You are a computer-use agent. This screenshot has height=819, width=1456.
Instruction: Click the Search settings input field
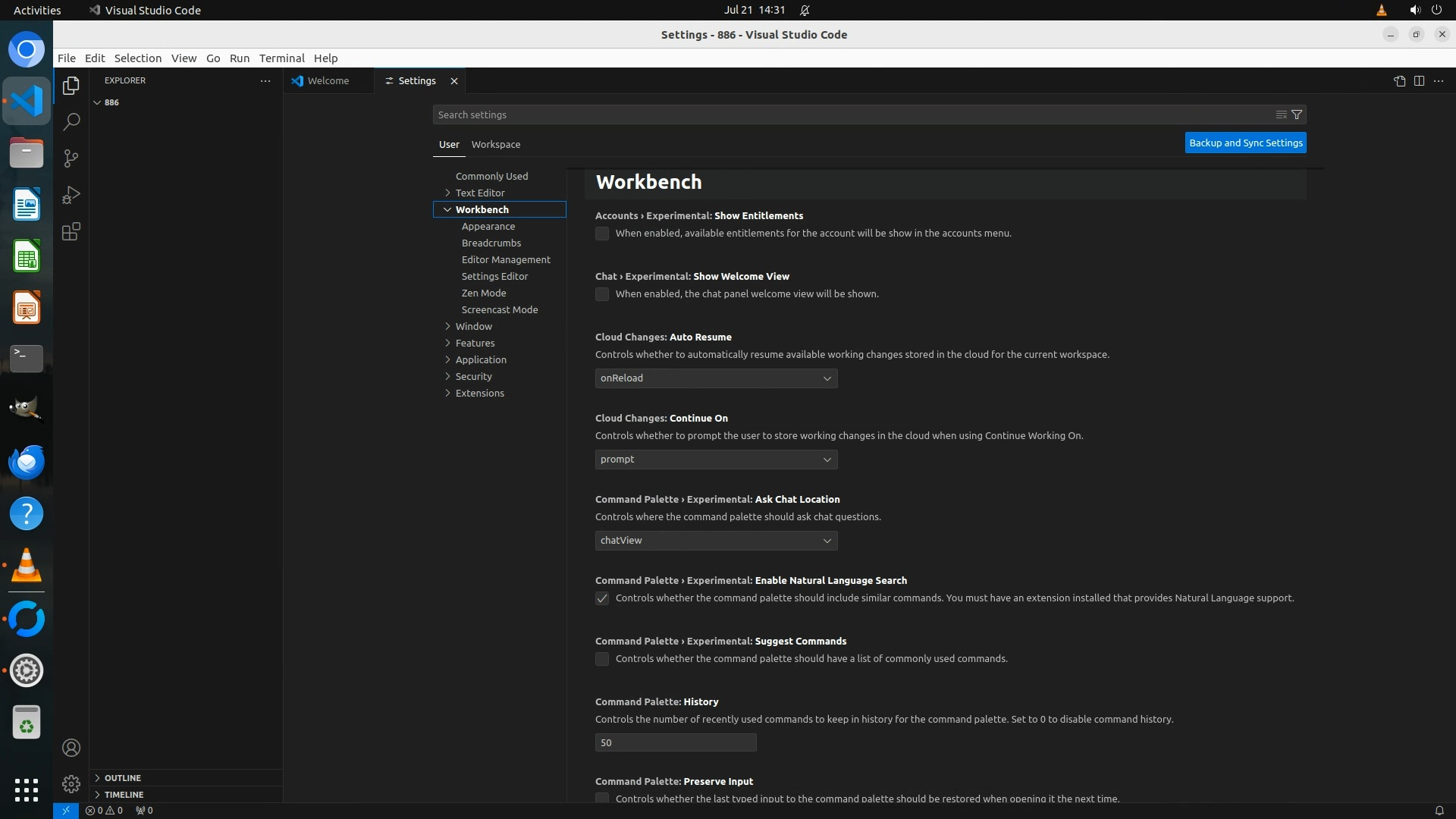[849, 115]
